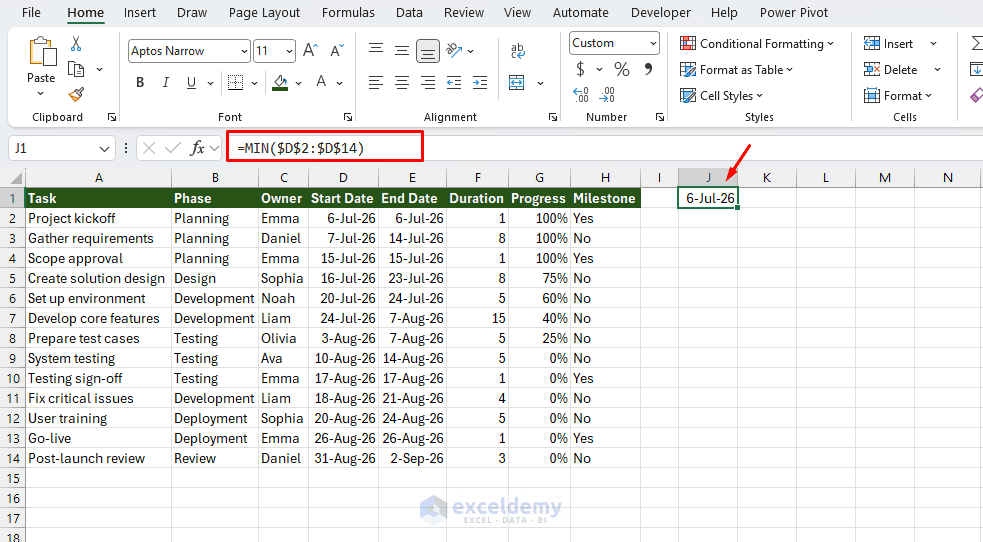
Task: Click the Middle Align icon
Action: tap(402, 51)
